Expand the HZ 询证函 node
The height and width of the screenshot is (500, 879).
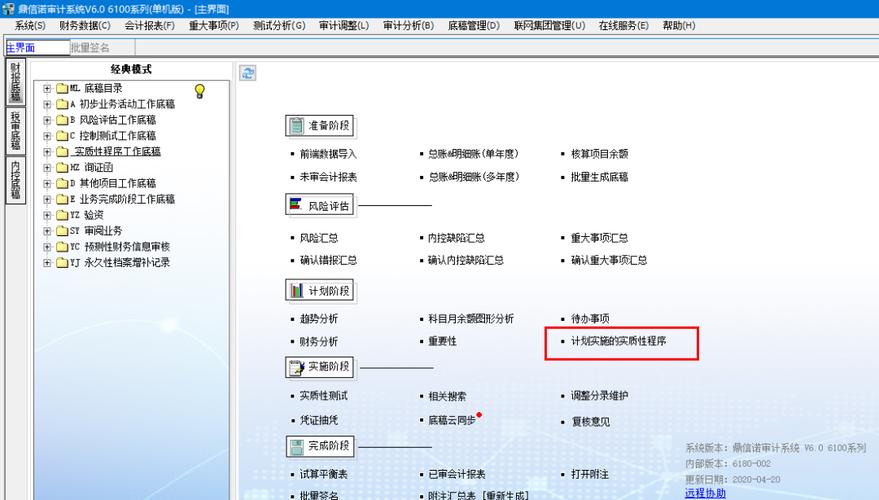47,168
